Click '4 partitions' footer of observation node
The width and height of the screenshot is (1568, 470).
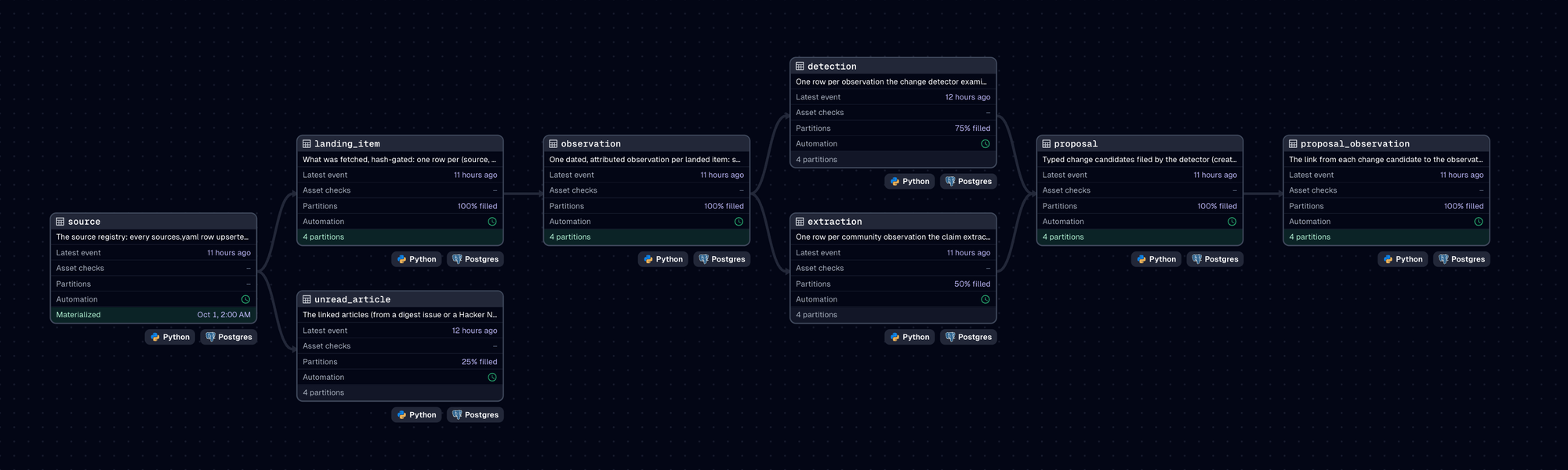click(x=647, y=237)
